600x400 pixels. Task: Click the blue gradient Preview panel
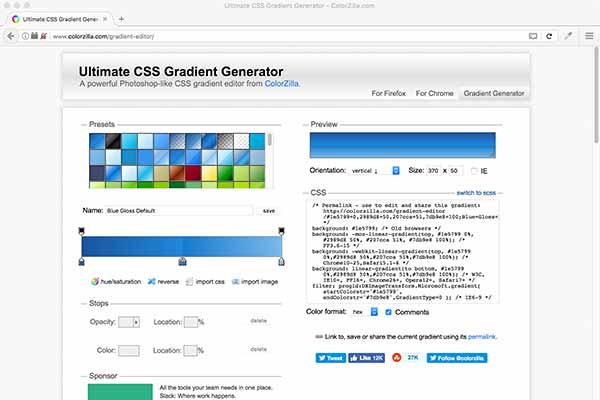[403, 145]
